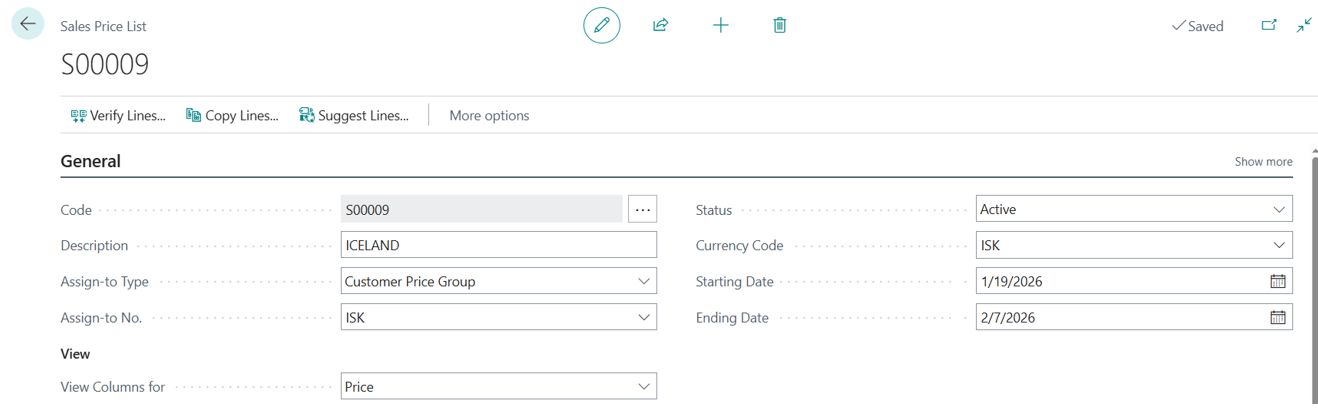Create new price list with plus icon
This screenshot has width=1318, height=410.
[720, 25]
